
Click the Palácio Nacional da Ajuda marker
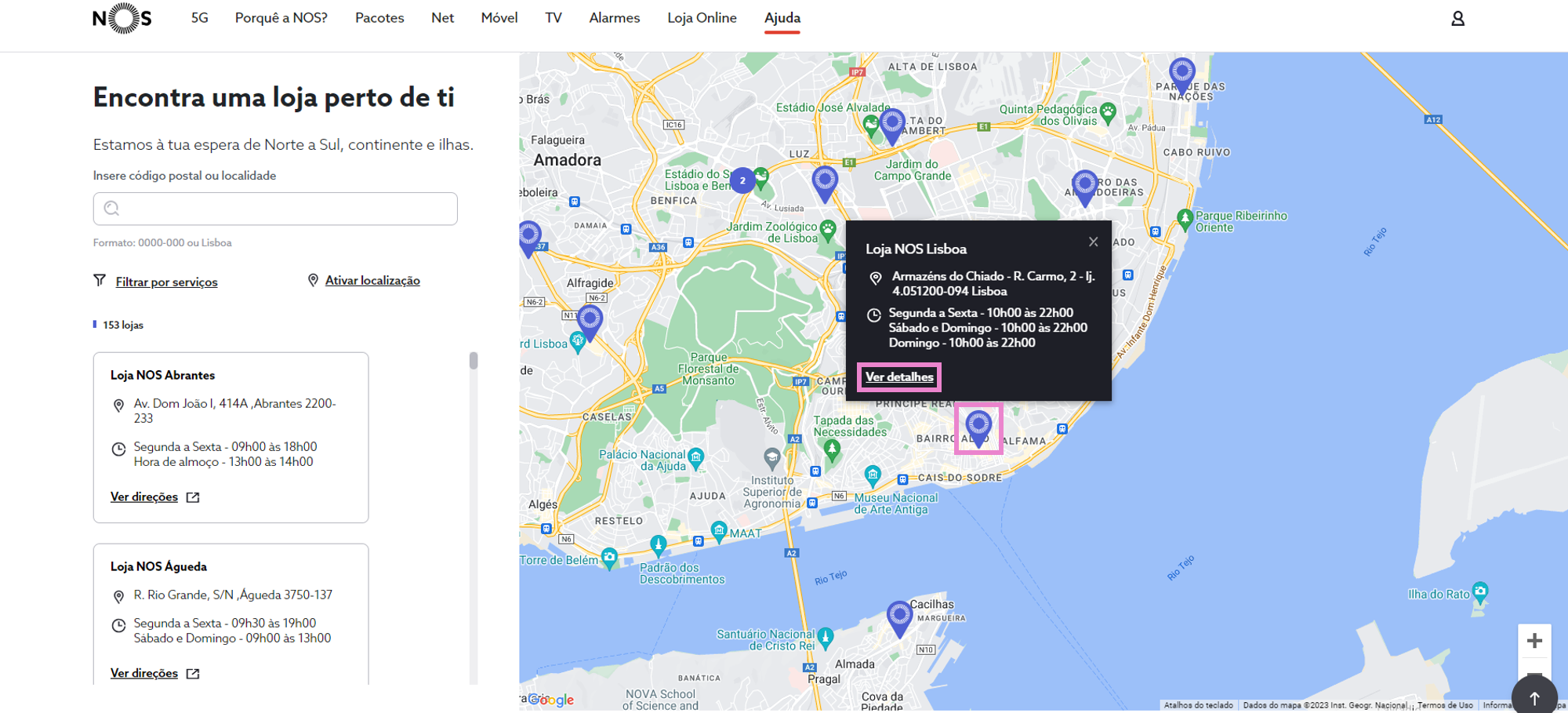(x=695, y=457)
